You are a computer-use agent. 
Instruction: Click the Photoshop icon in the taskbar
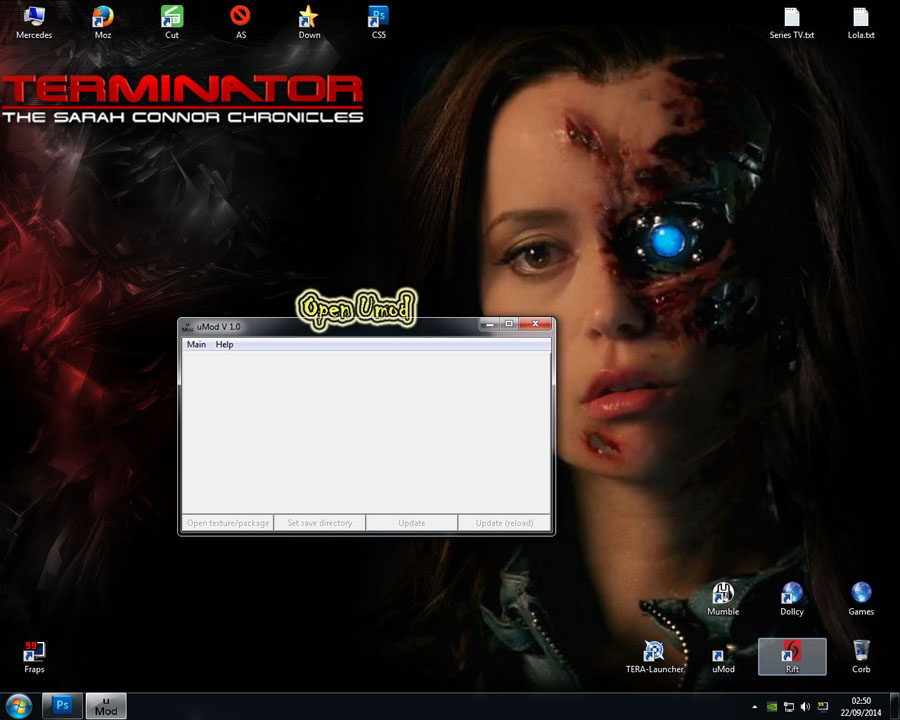[x=62, y=706]
